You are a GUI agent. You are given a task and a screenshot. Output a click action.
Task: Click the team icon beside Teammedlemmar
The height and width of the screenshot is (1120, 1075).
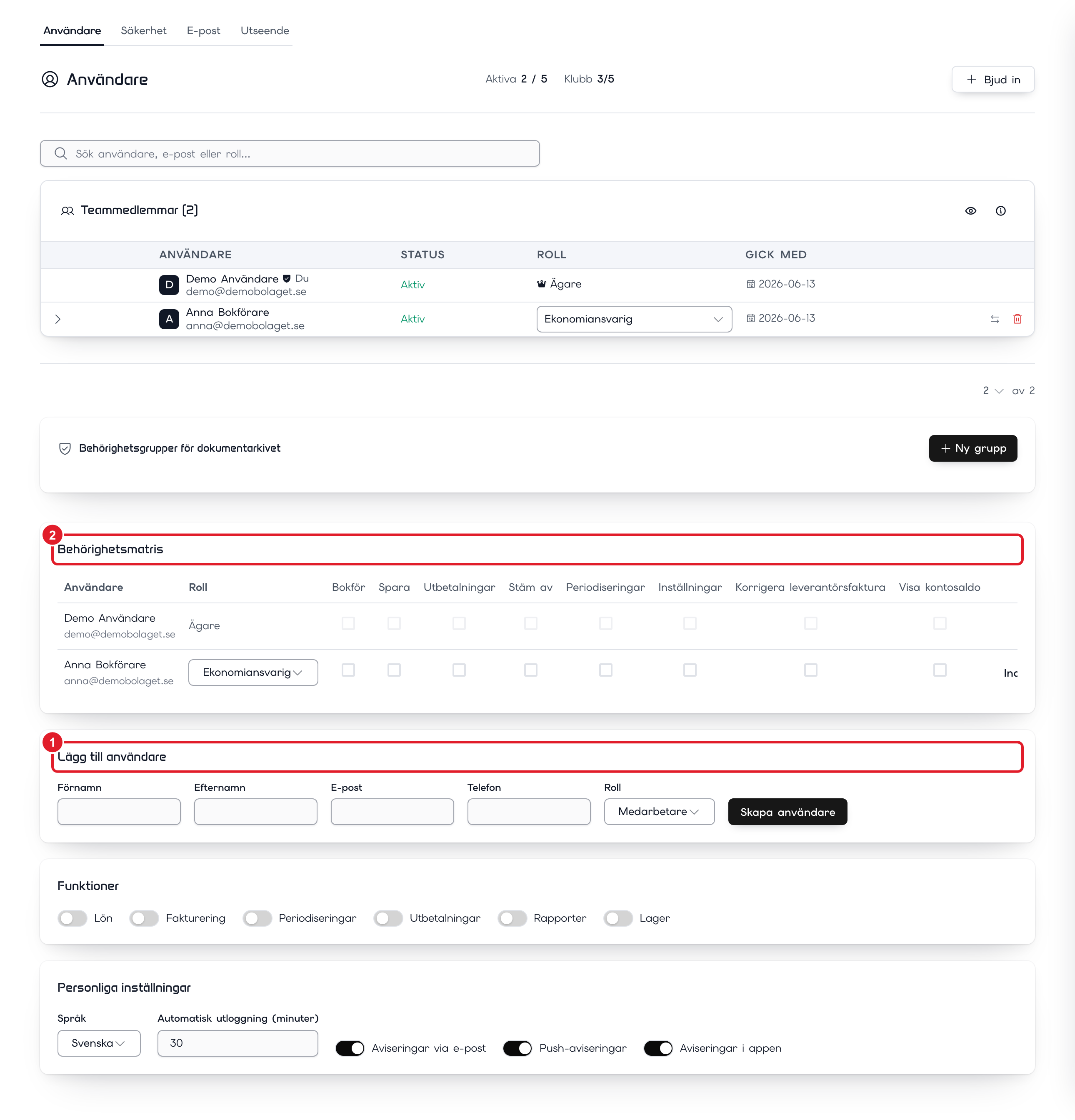pyautogui.click(x=67, y=211)
